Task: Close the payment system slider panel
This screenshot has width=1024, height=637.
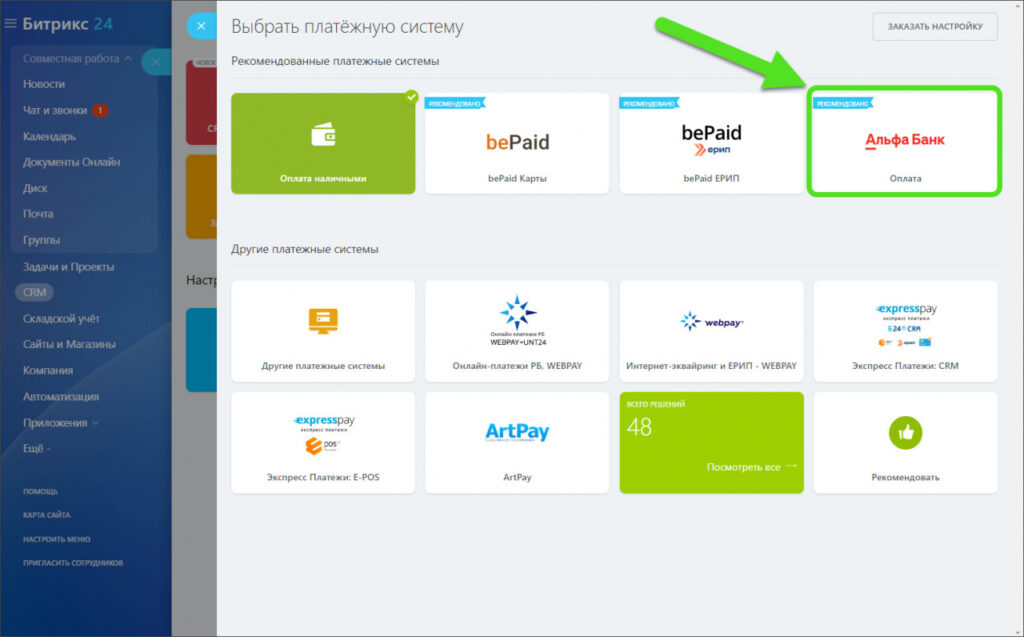Action: [201, 27]
